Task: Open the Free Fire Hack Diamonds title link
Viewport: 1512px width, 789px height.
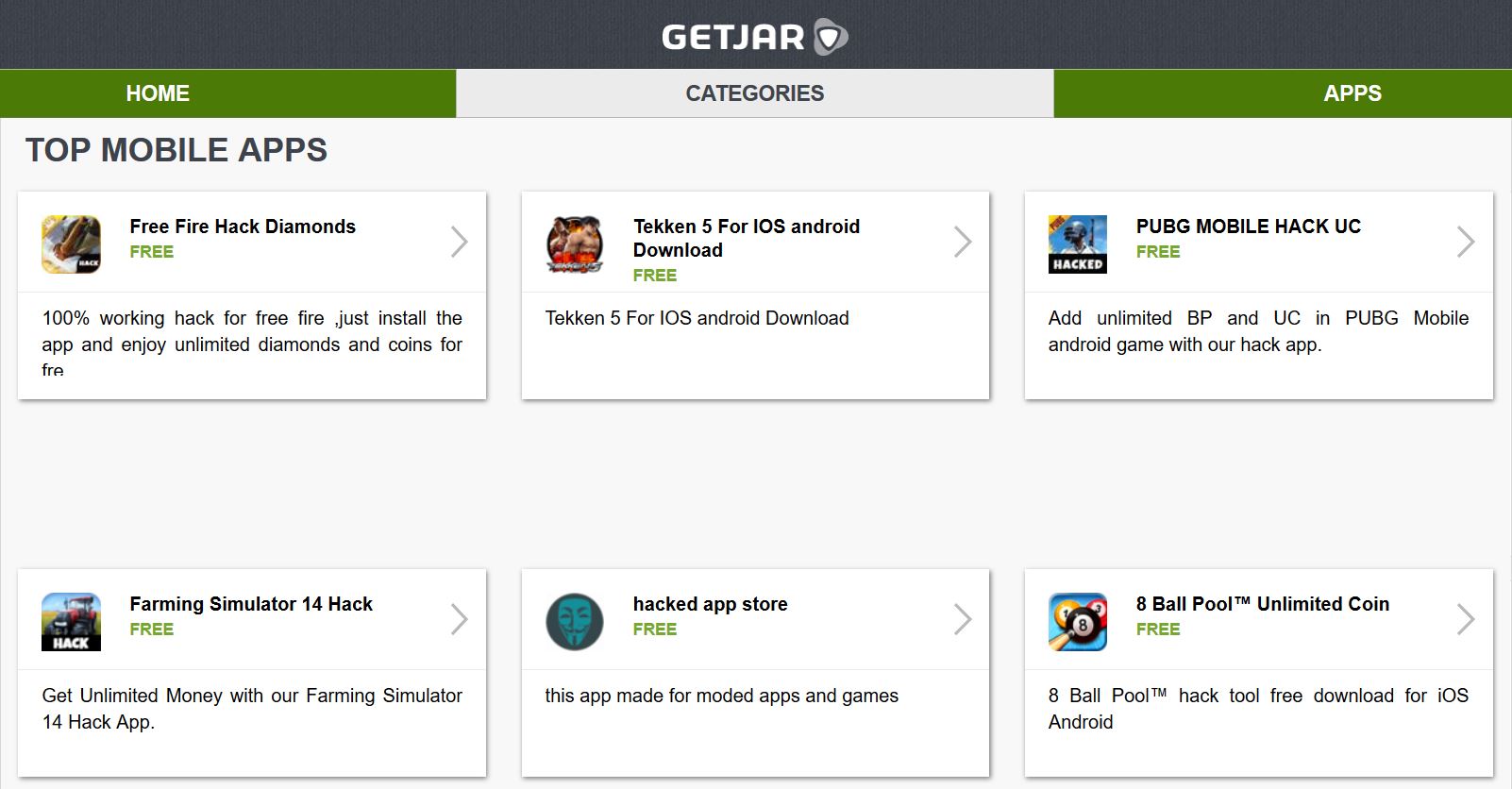Action: coord(242,227)
